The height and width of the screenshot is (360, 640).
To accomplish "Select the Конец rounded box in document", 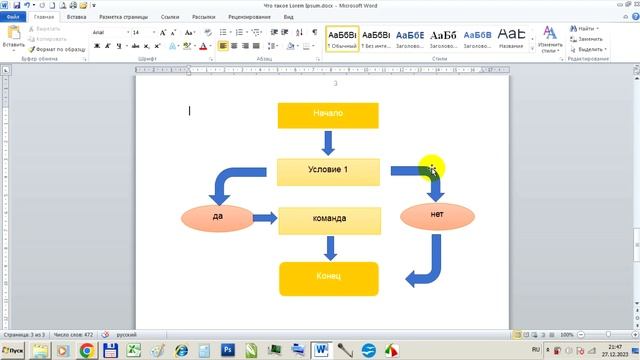I will point(329,279).
